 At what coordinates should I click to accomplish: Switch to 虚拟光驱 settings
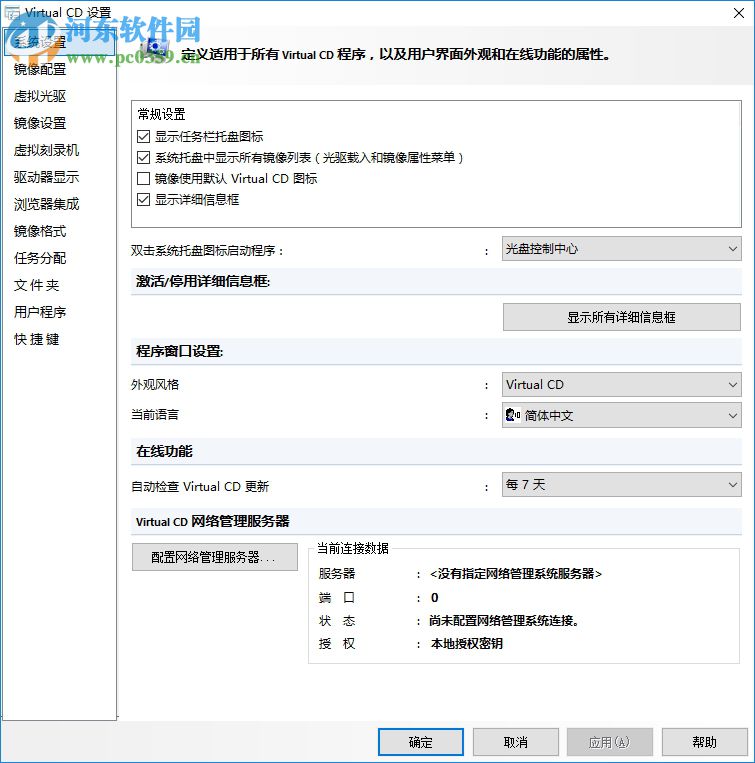coord(40,96)
